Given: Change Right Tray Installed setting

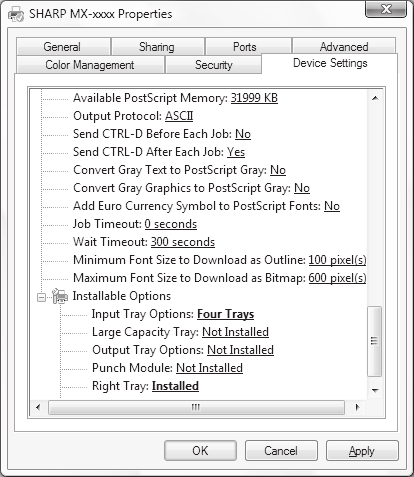Looking at the screenshot, I should pyautogui.click(x=175, y=386).
